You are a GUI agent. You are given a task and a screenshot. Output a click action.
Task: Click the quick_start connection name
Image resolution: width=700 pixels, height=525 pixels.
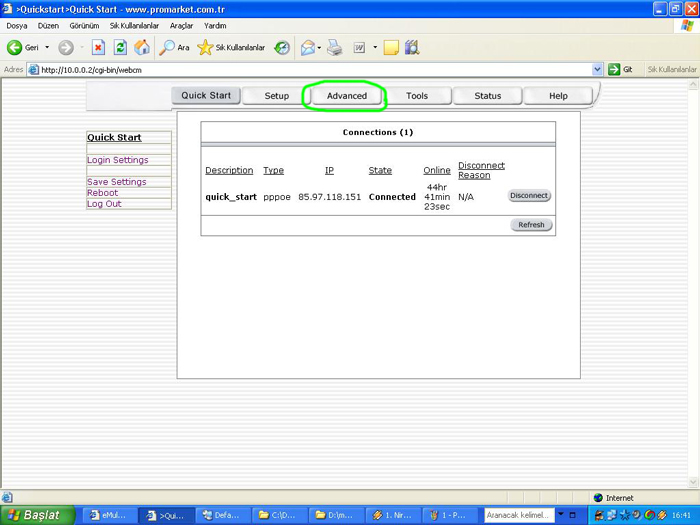[x=231, y=197]
